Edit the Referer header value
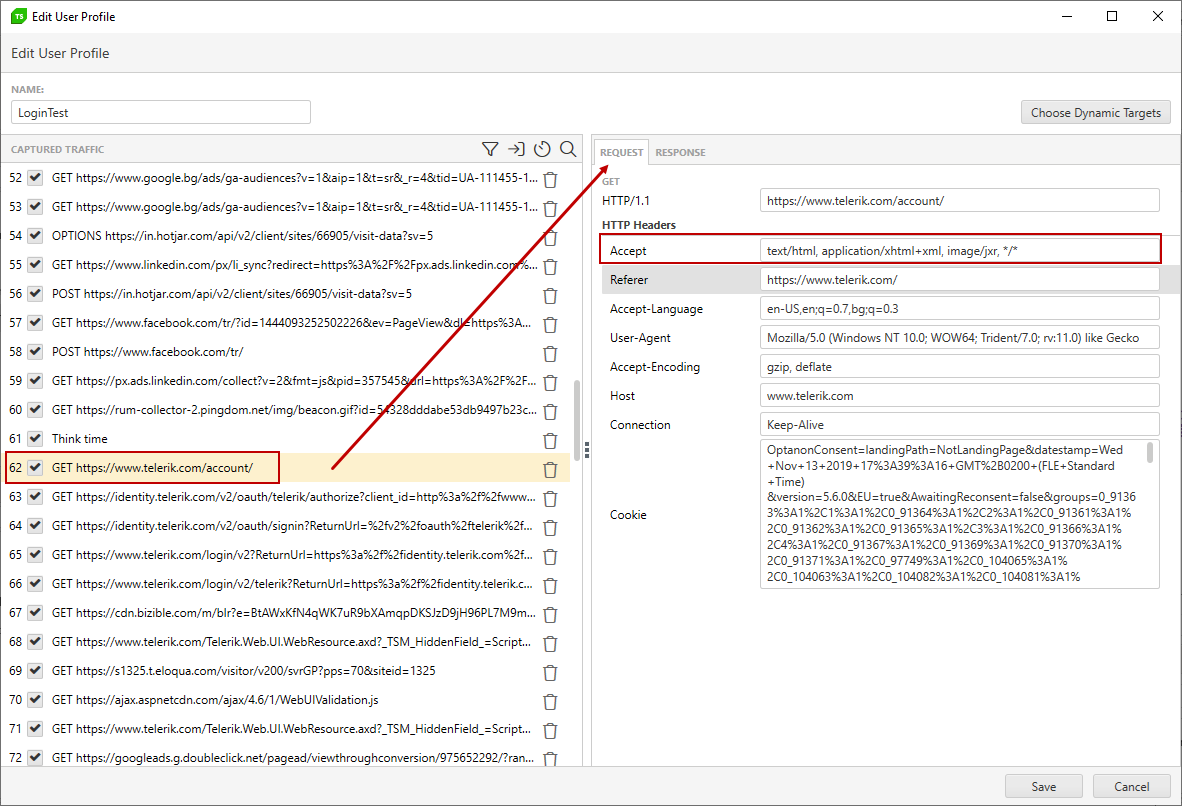 point(960,280)
